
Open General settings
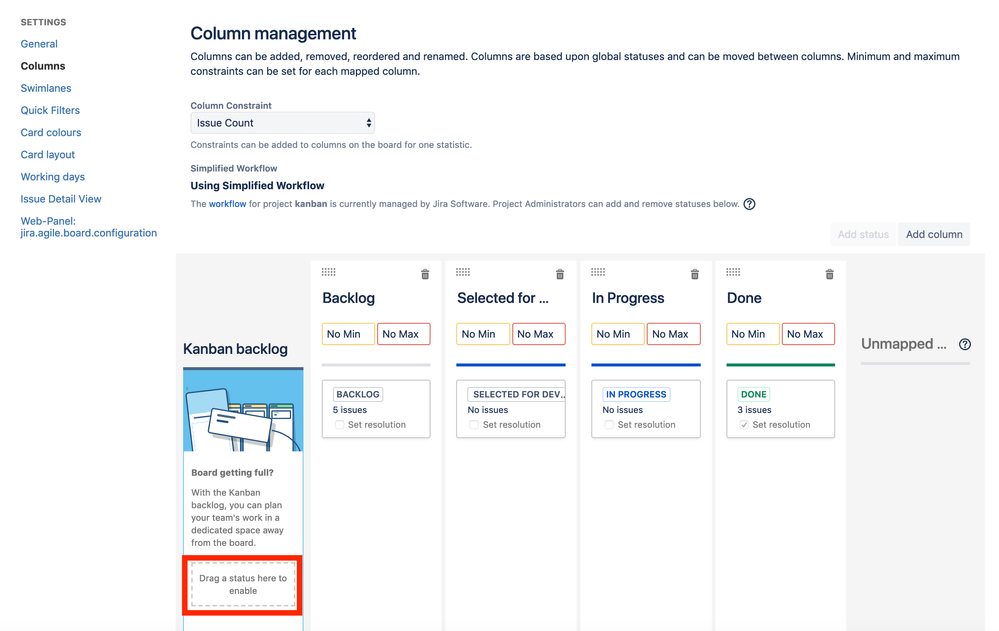pos(39,44)
